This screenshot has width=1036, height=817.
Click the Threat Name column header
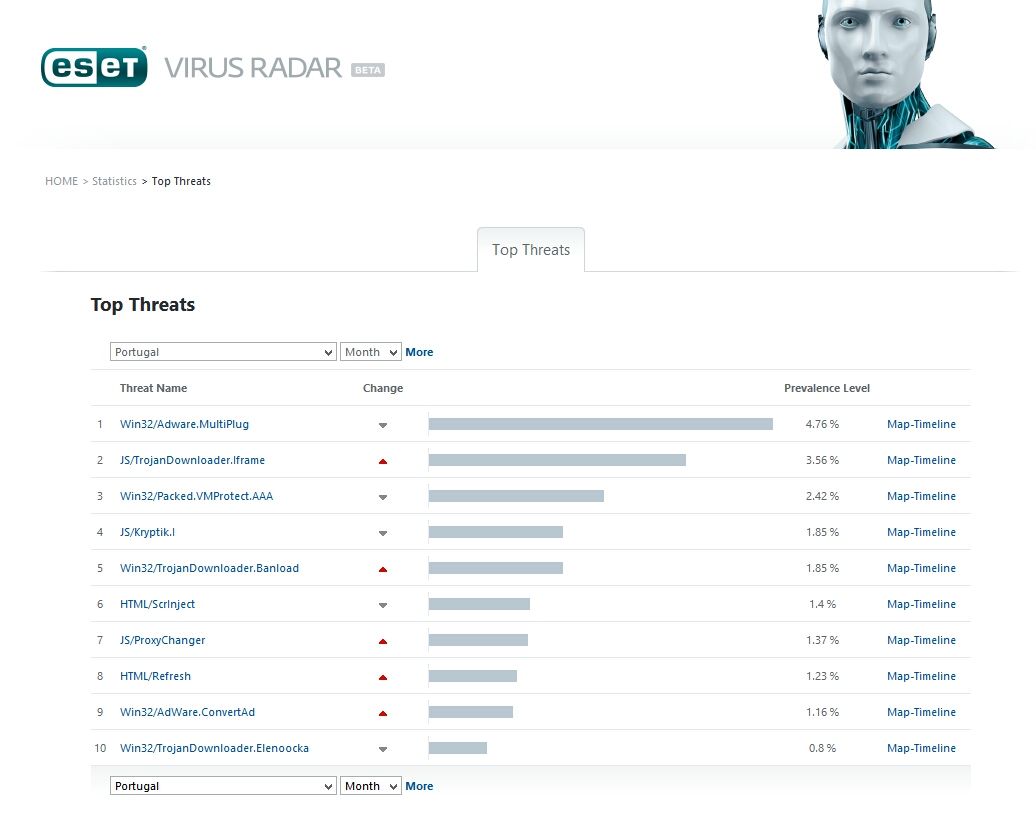153,388
